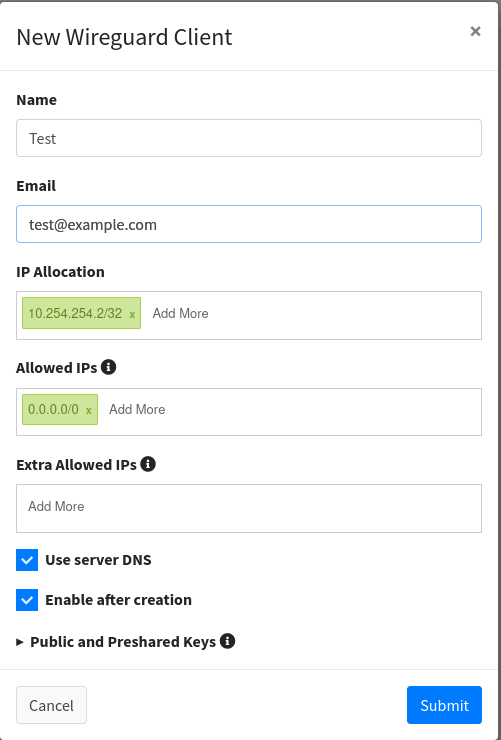Submit the new client form
The image size is (501, 740).
[x=444, y=705]
